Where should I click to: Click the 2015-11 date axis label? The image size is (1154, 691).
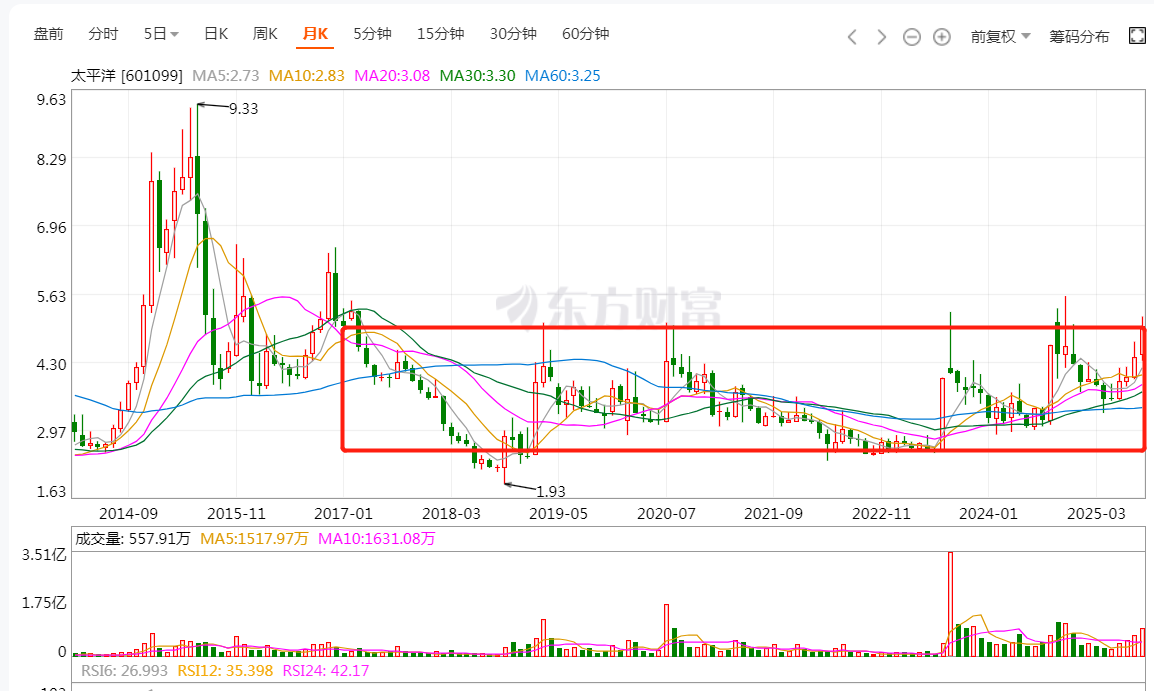236,514
